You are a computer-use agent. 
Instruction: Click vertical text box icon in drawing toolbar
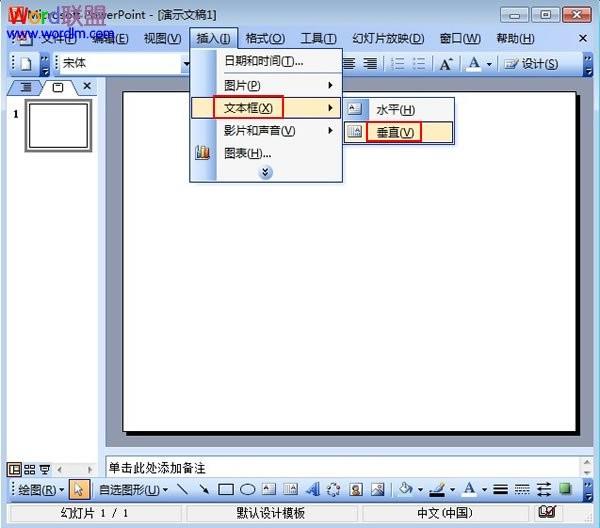[x=290, y=489]
